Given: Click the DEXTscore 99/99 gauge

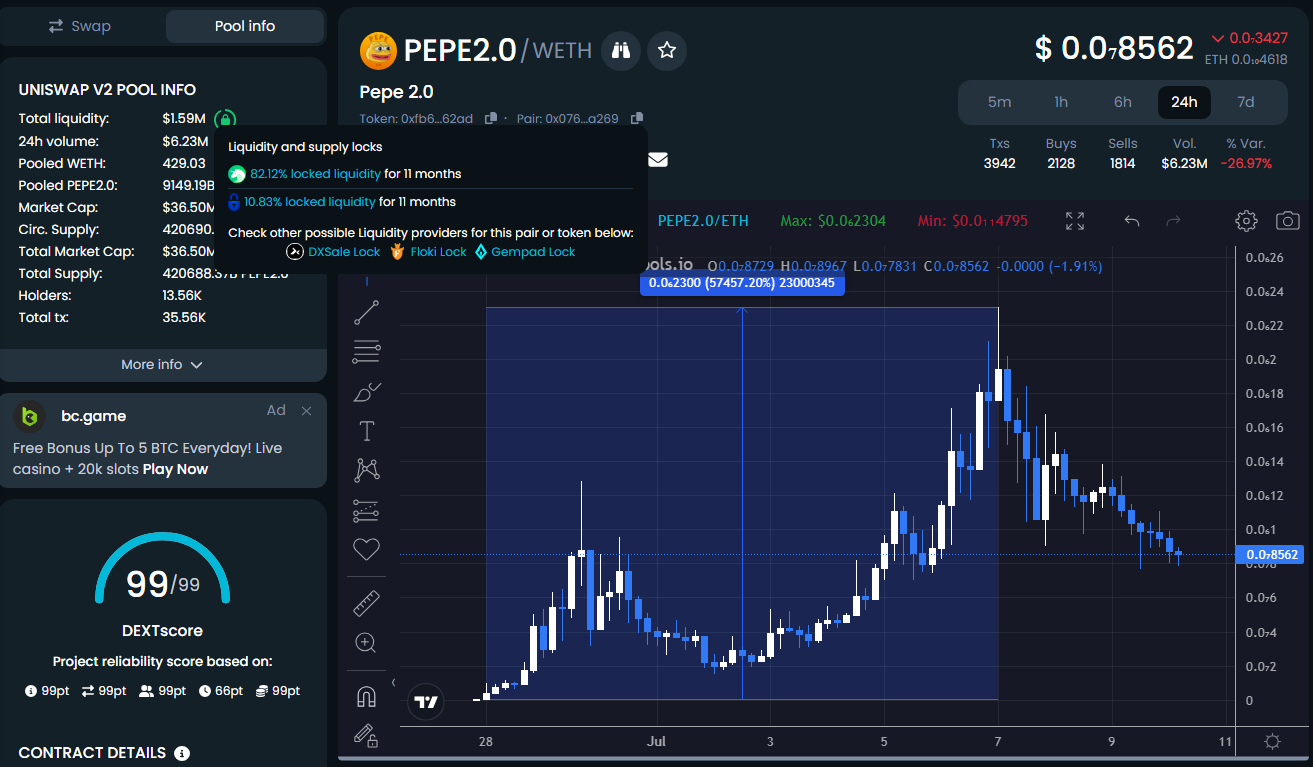Looking at the screenshot, I should pos(162,570).
